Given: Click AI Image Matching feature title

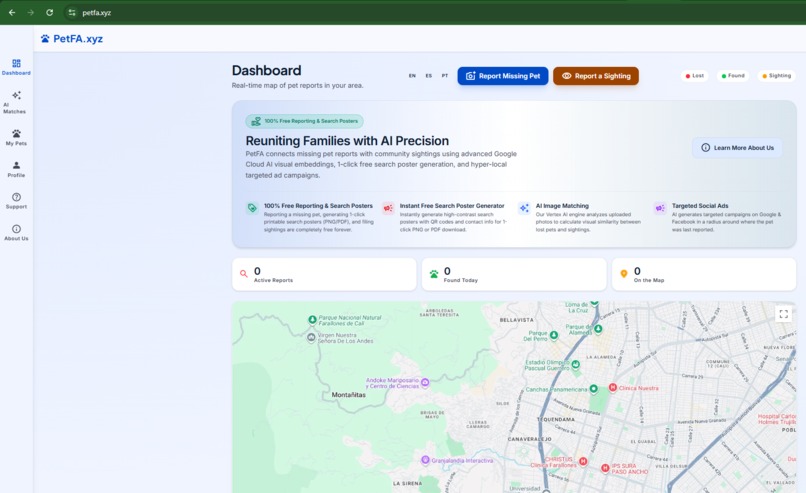Looking at the screenshot, I should [x=562, y=206].
